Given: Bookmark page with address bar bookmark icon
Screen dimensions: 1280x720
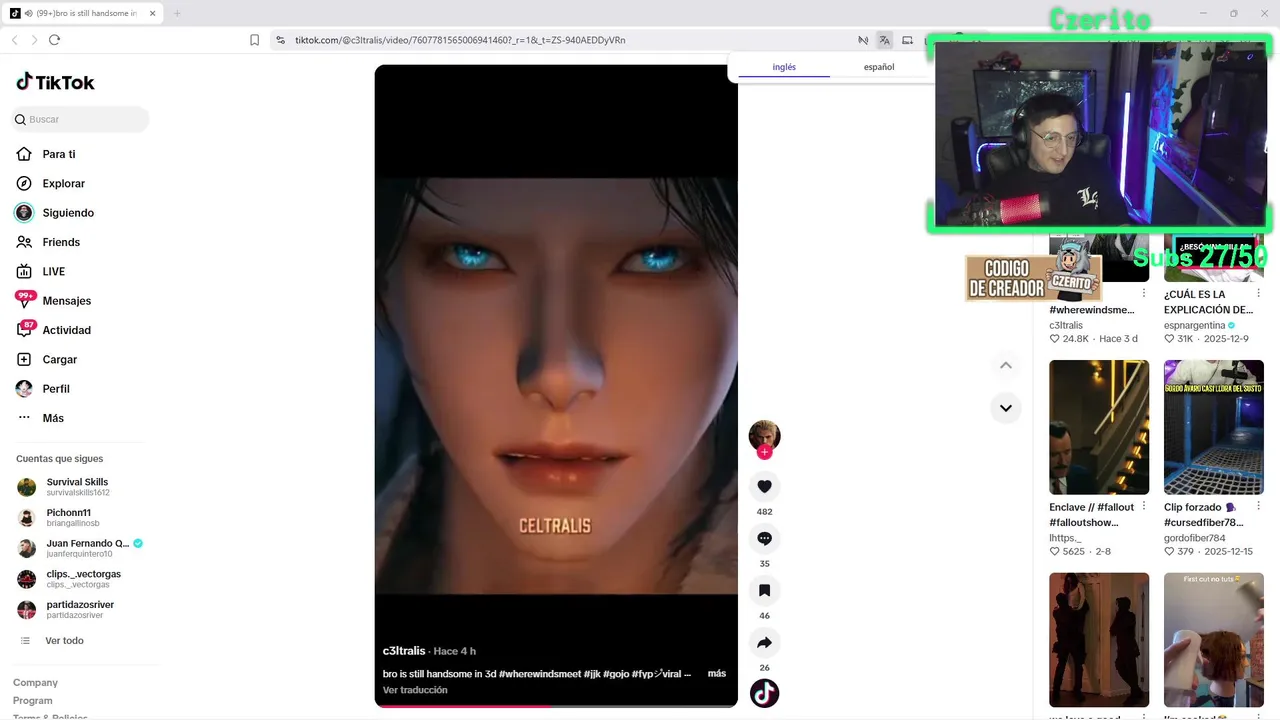Looking at the screenshot, I should [254, 40].
